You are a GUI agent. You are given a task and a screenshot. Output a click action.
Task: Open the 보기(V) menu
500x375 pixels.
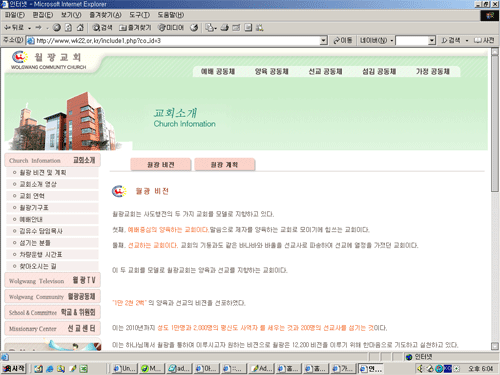click(71, 15)
